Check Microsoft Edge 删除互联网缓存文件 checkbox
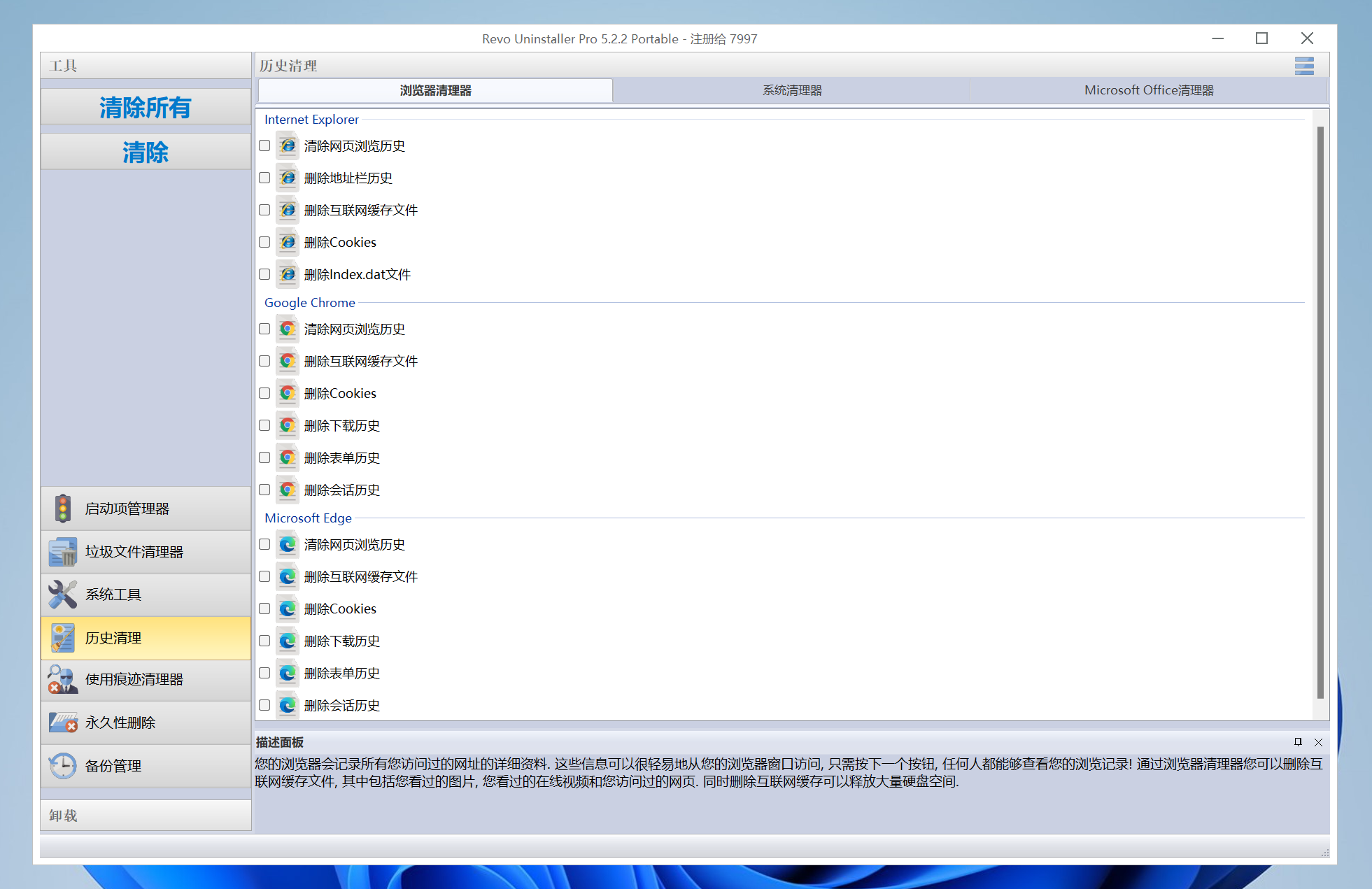Screen dimensions: 1372x889 pyautogui.click(x=264, y=576)
